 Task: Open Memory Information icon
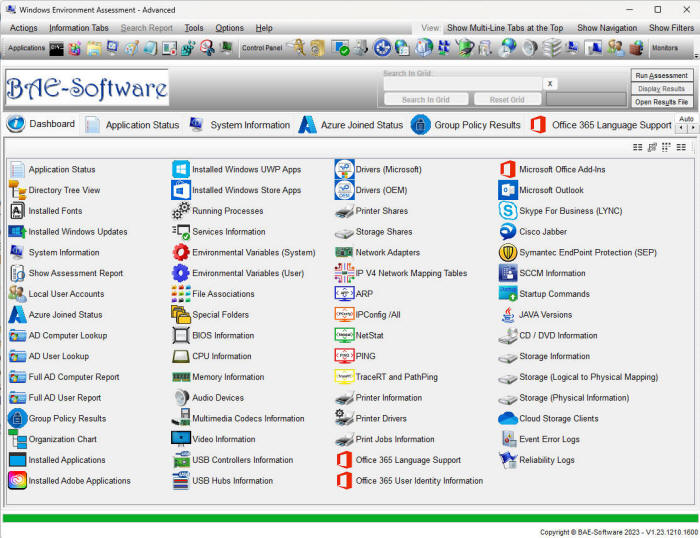point(181,377)
